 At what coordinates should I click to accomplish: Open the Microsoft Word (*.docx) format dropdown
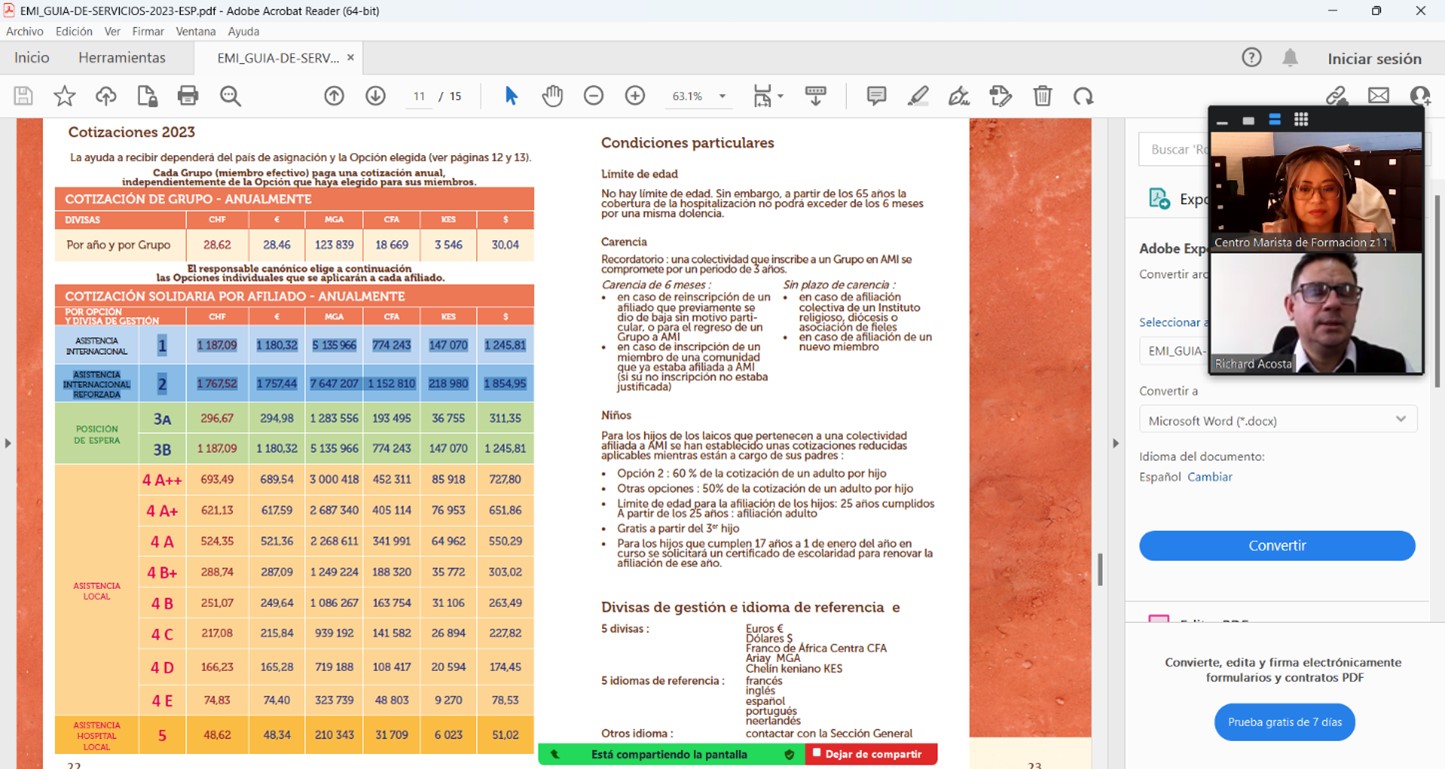click(x=1278, y=420)
